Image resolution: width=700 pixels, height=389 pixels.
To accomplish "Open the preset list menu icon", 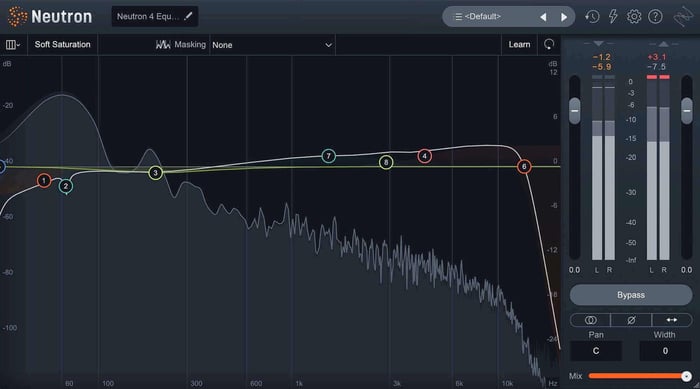I will click(458, 17).
